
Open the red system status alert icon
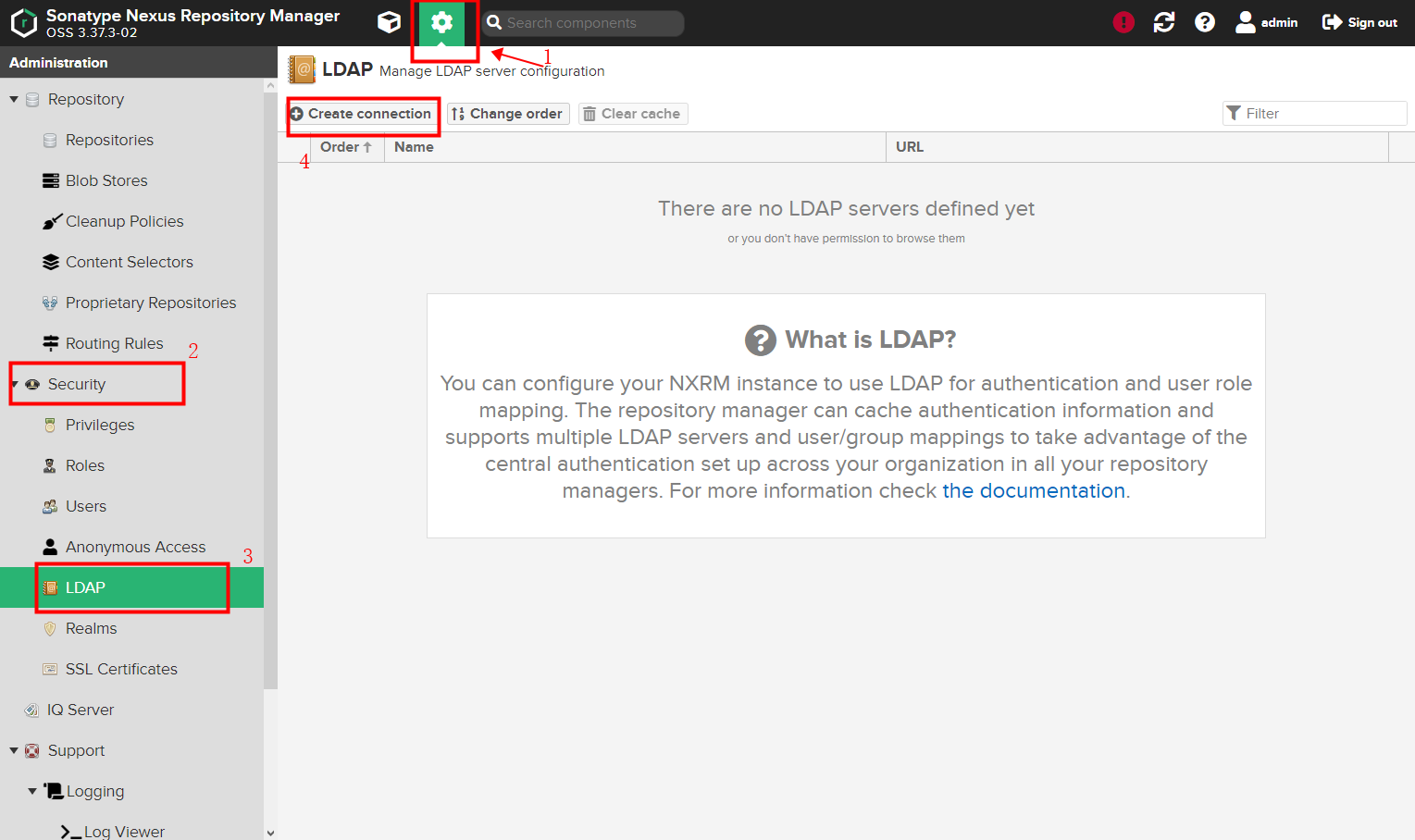click(x=1123, y=22)
